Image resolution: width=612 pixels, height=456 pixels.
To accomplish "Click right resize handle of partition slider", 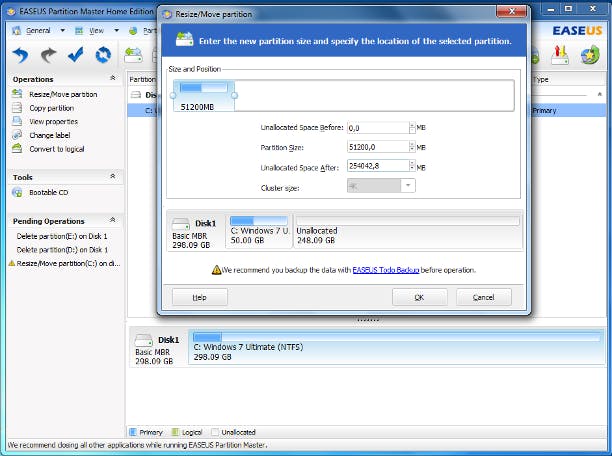I will point(234,95).
